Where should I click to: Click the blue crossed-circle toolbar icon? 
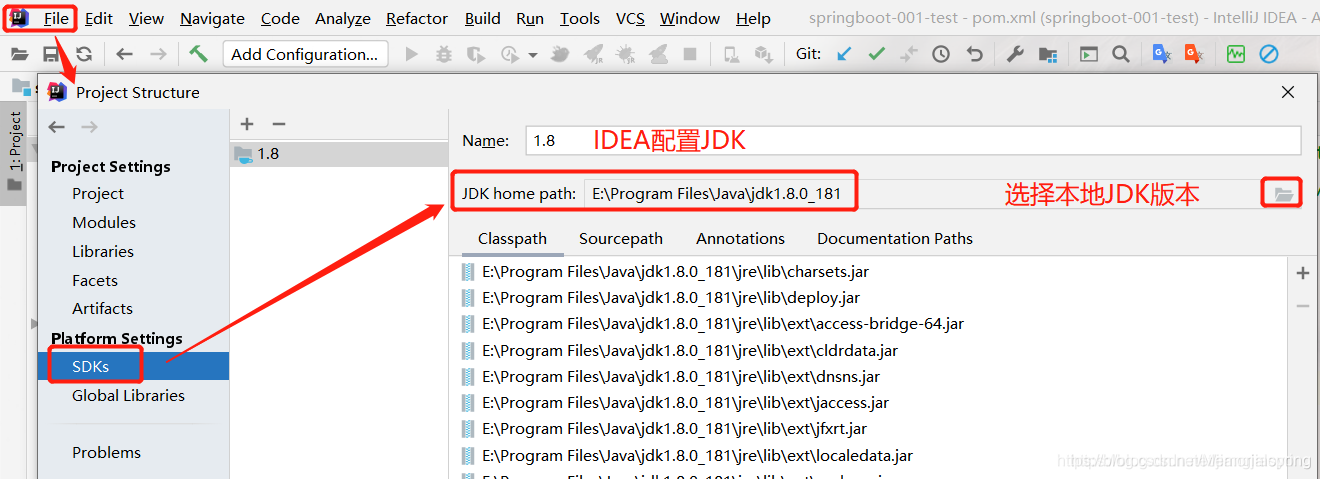(1269, 54)
